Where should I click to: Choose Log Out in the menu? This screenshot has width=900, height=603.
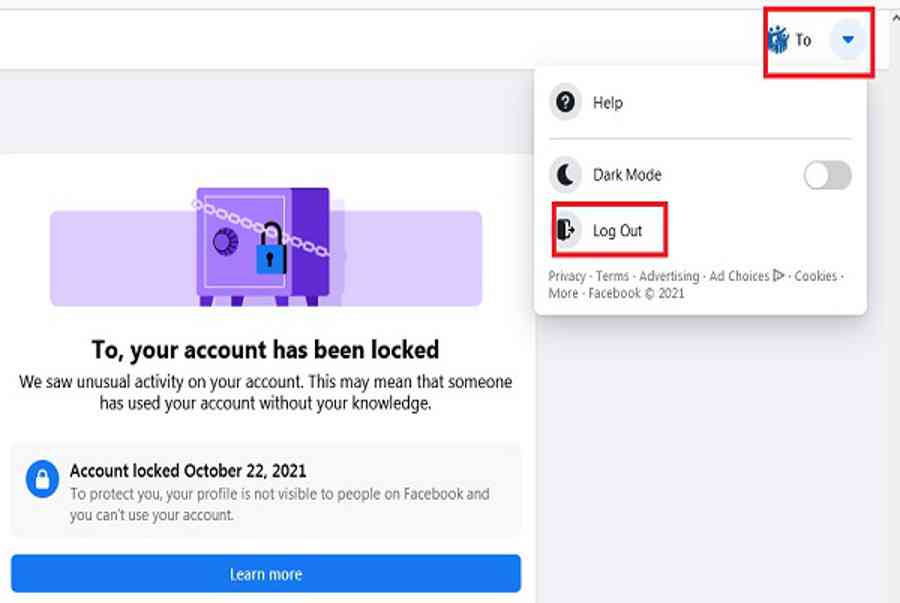pos(617,231)
